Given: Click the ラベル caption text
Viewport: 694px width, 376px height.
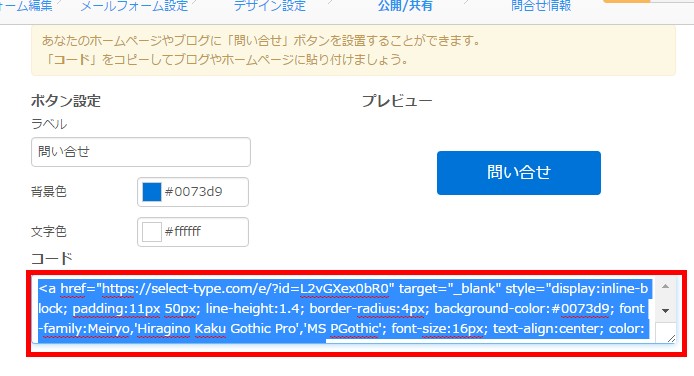Looking at the screenshot, I should [x=49, y=124].
